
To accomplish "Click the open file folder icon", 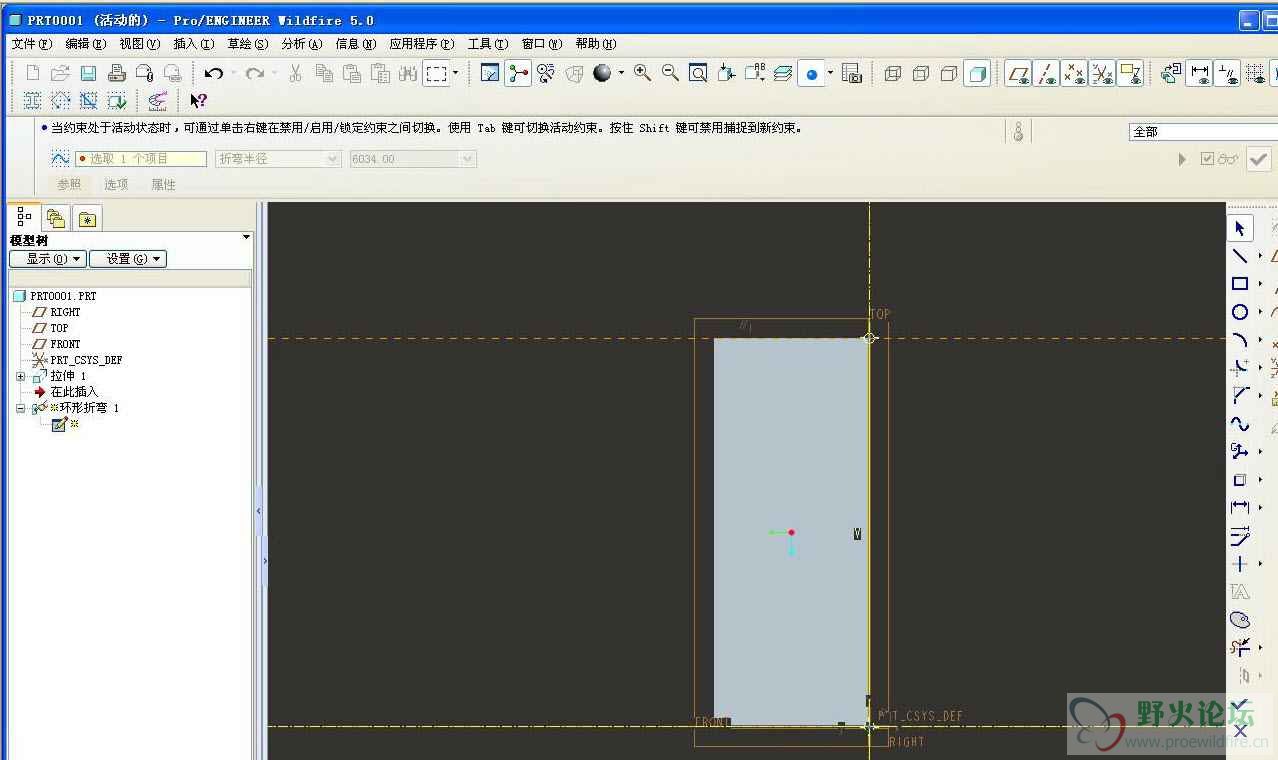I will 60,73.
